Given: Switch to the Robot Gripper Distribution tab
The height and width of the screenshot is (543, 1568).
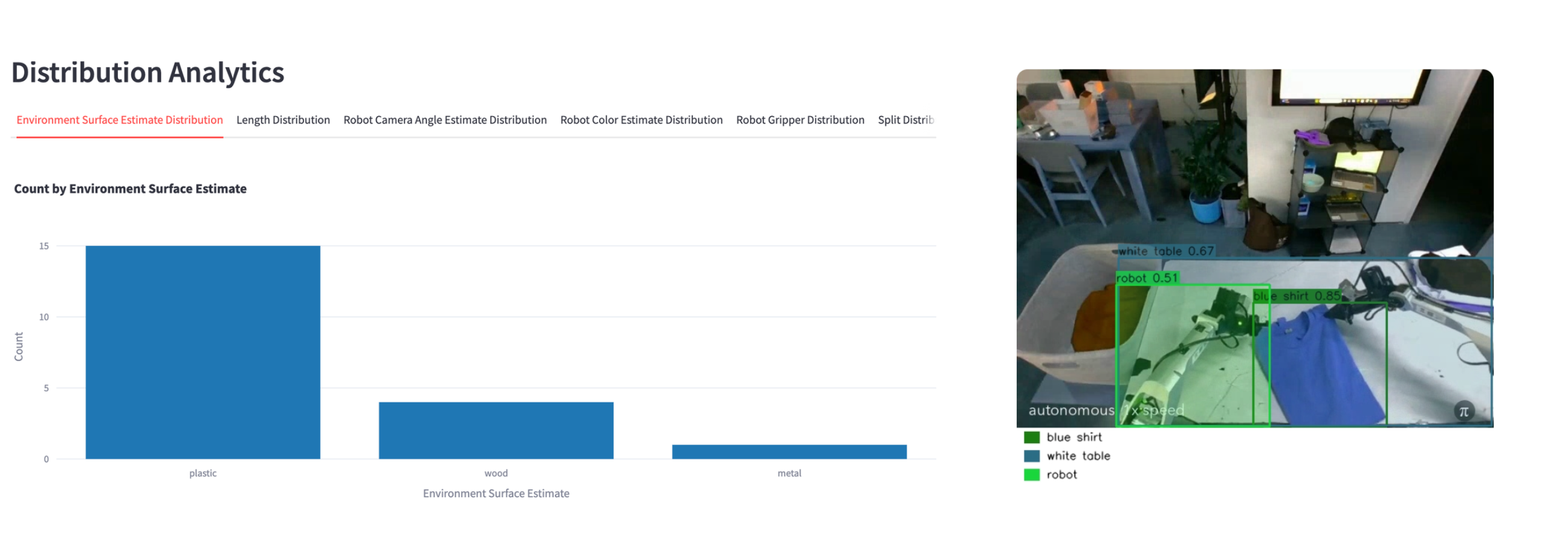Looking at the screenshot, I should coord(800,120).
